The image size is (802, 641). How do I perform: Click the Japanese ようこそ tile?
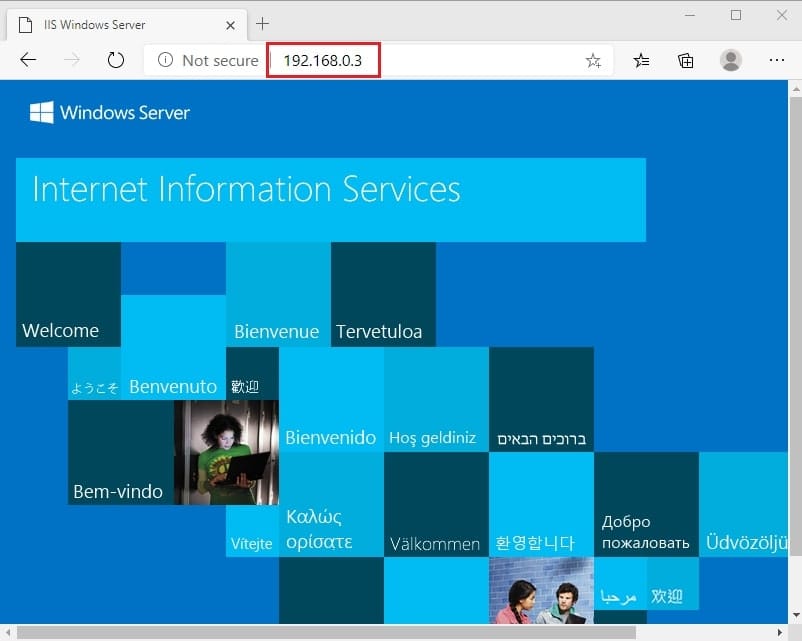tap(95, 374)
